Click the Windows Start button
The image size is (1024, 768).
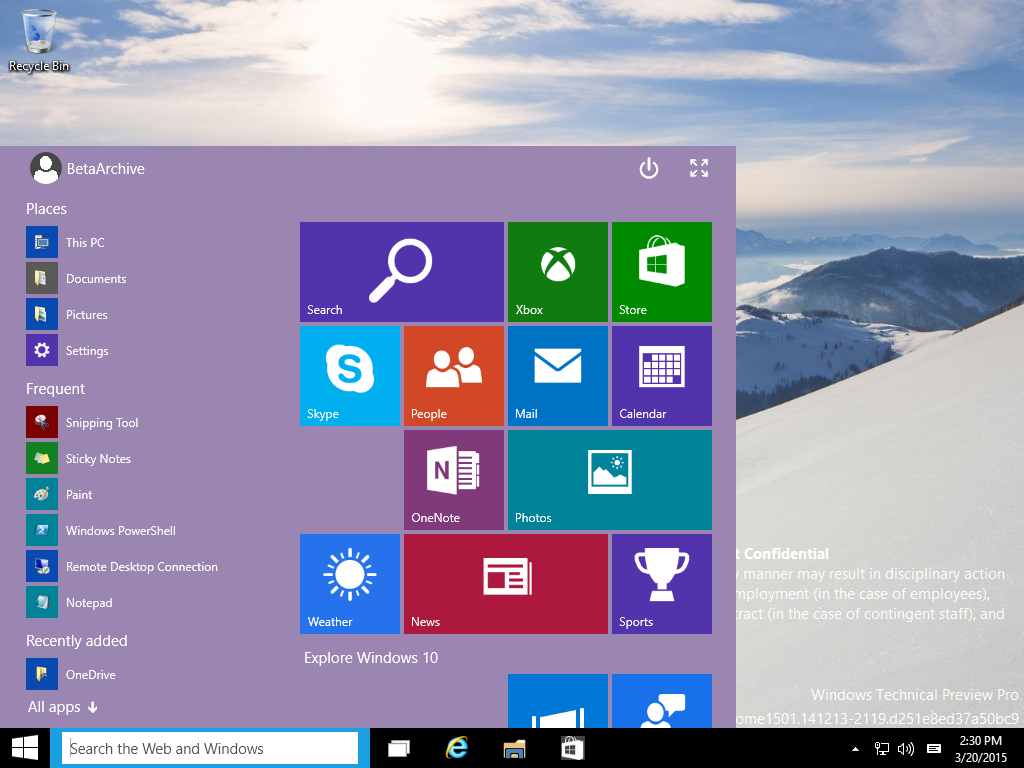point(25,748)
